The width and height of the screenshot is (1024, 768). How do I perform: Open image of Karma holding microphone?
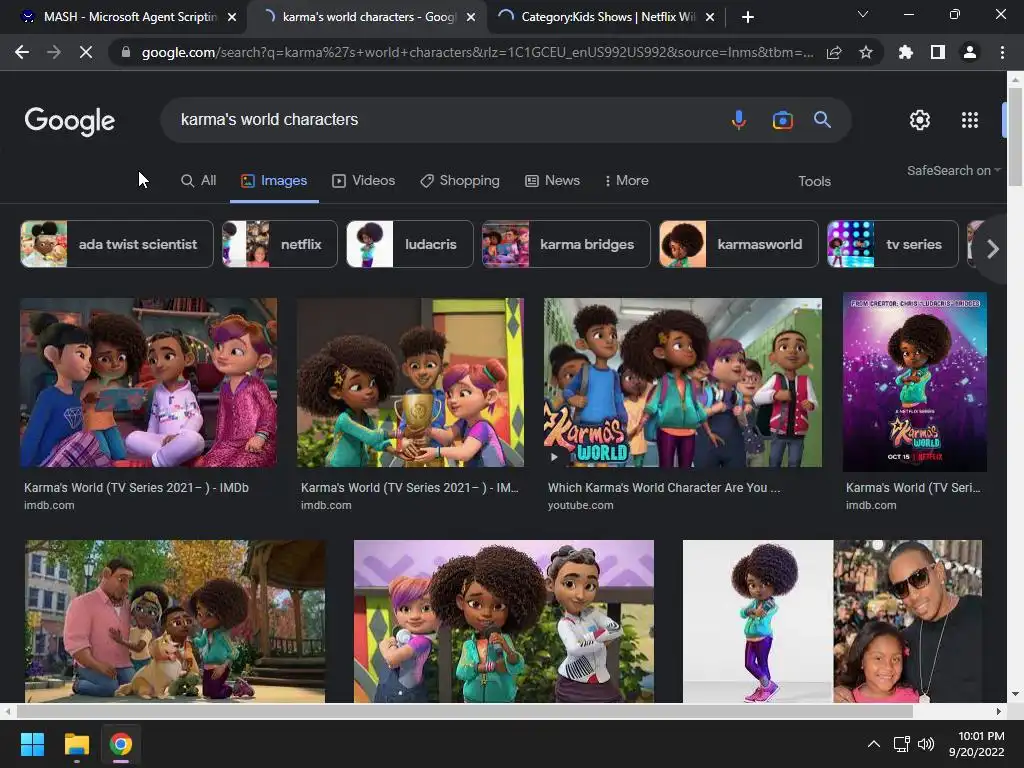click(504, 621)
